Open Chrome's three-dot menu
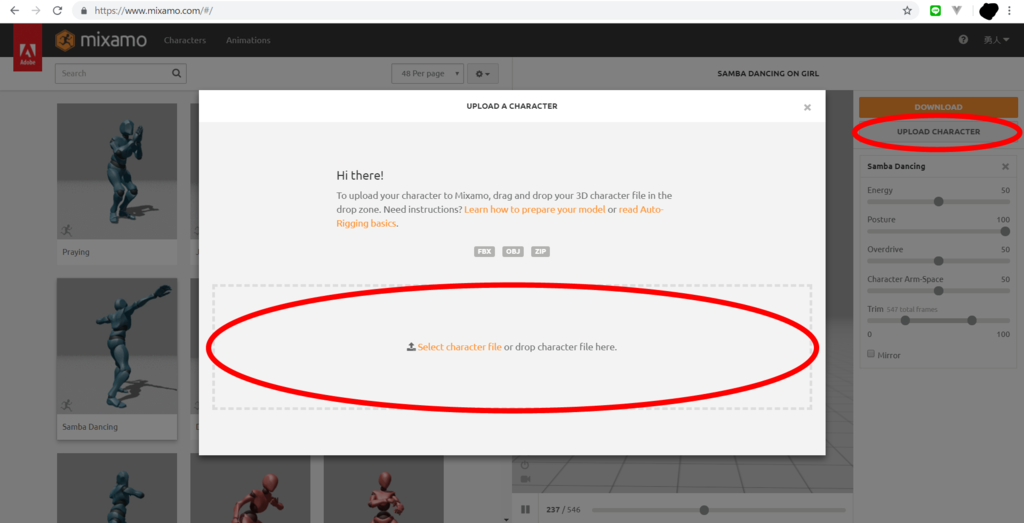This screenshot has width=1024, height=523. point(1009,10)
